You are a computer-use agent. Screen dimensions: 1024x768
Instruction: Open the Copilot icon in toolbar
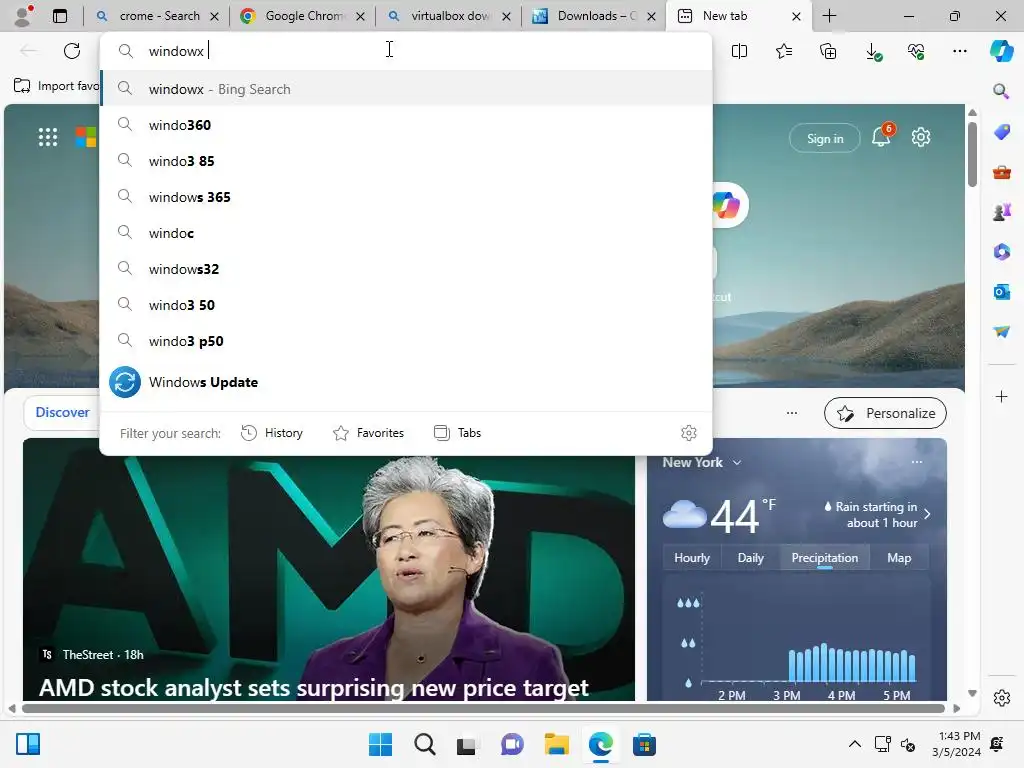[1001, 51]
